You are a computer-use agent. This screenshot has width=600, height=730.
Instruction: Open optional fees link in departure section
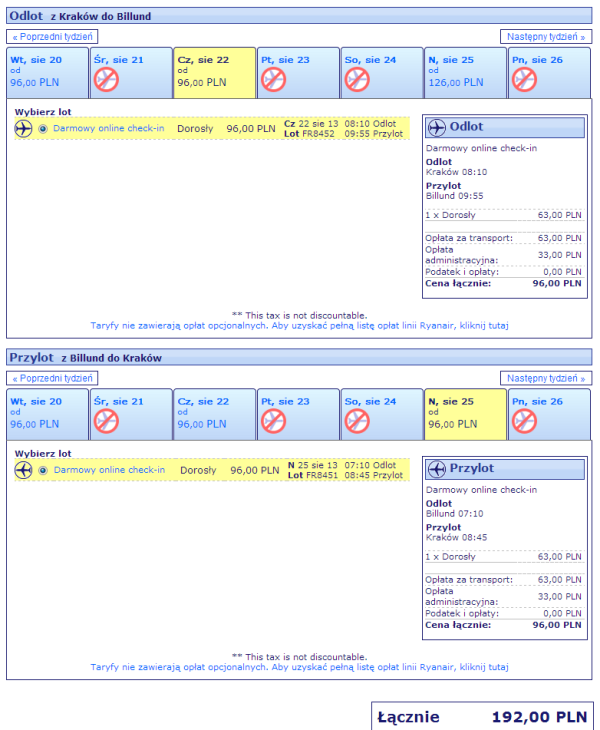299,325
